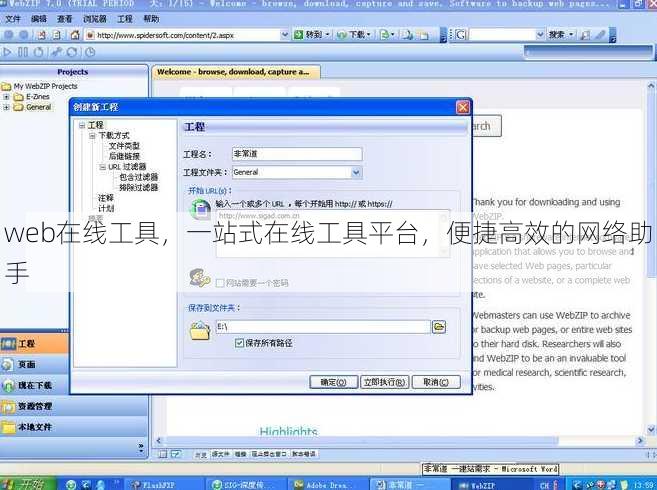Viewport: 657px width, 490px height.
Task: Collapse the 工程 root node in dialog tree
Action: pyautogui.click(x=82, y=125)
